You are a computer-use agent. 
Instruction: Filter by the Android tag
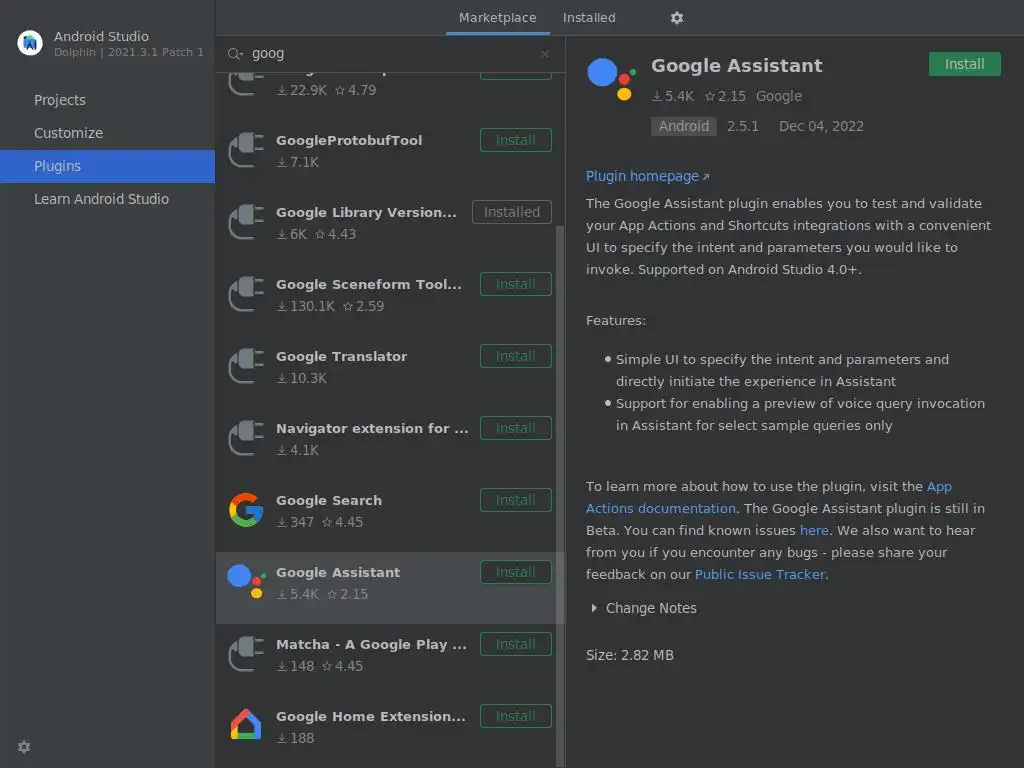click(684, 126)
